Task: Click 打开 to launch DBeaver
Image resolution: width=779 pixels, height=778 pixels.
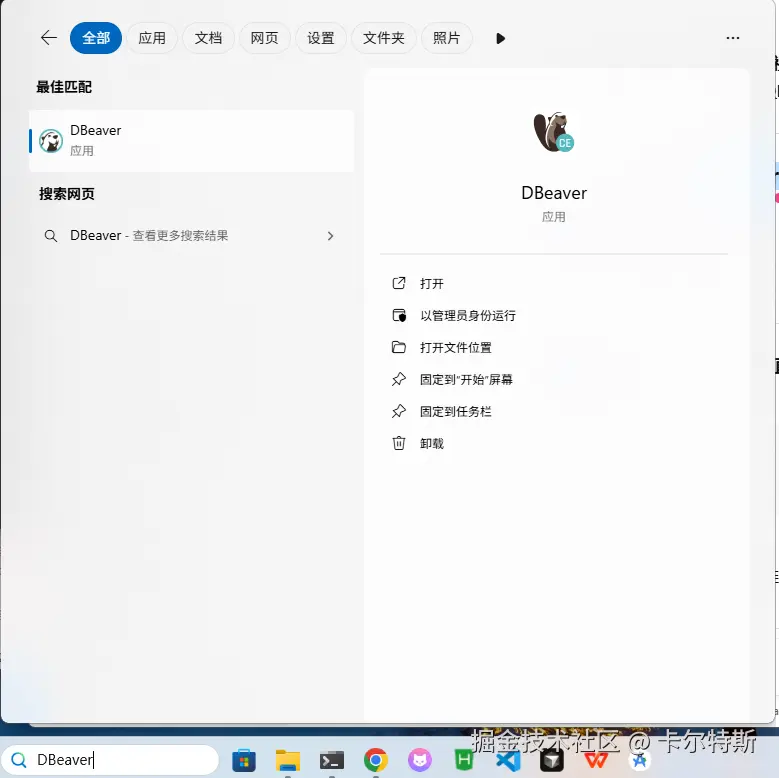Action: (432, 283)
